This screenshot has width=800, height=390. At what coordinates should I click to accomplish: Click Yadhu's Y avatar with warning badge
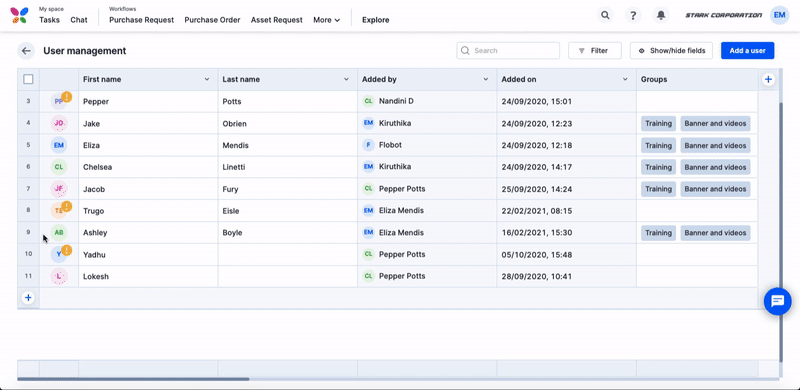pos(59,254)
